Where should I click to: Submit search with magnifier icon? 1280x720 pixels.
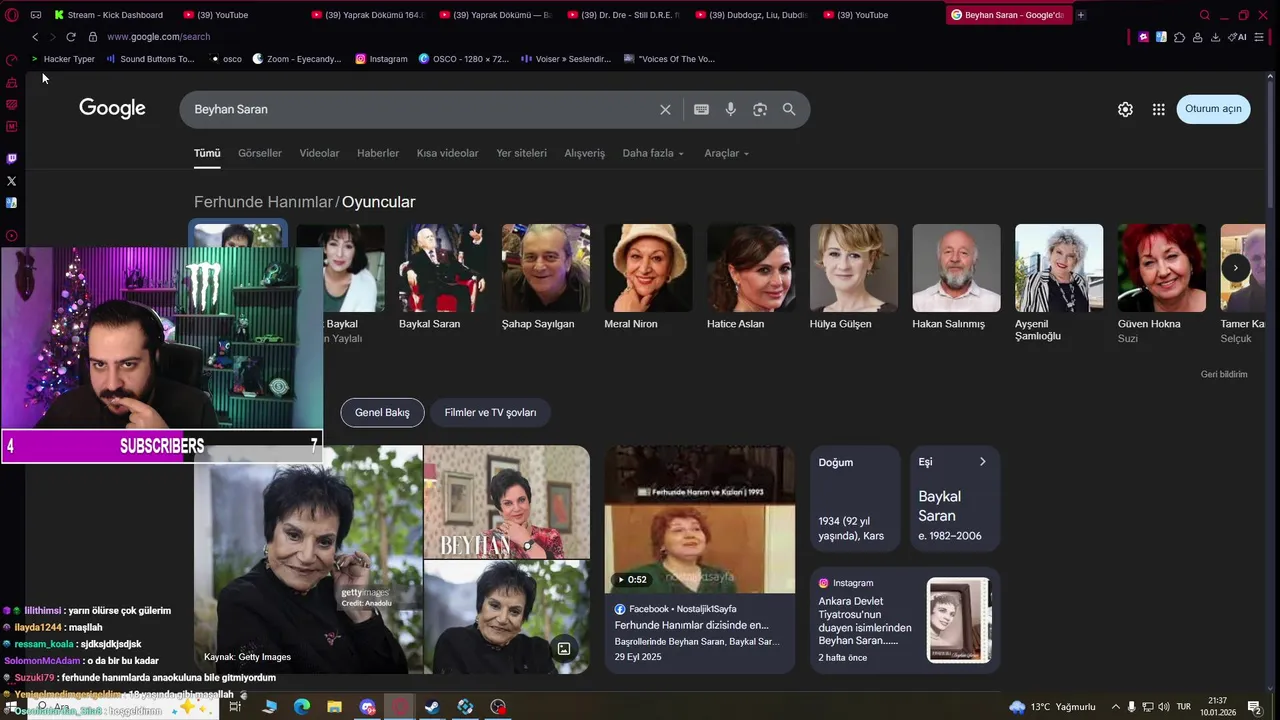(x=789, y=109)
